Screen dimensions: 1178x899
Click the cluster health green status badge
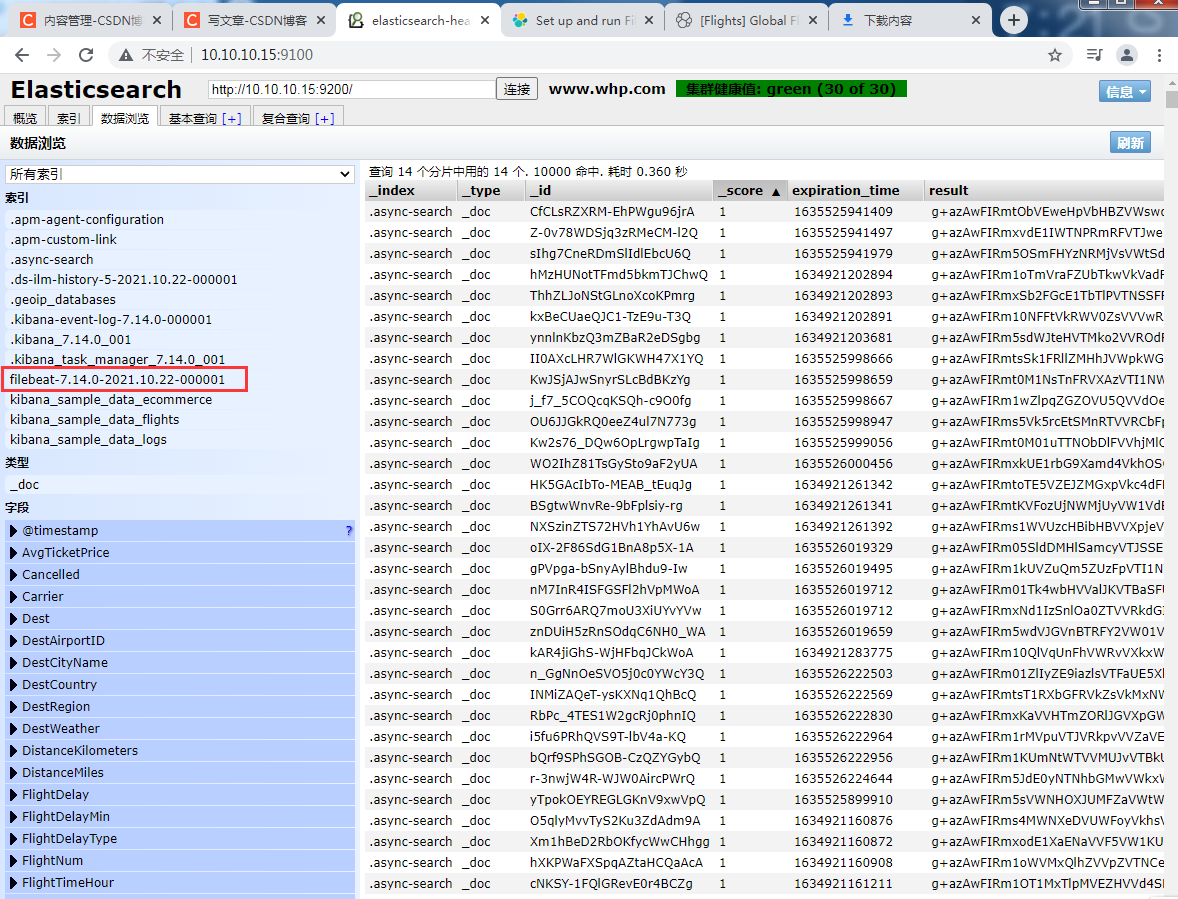791,89
